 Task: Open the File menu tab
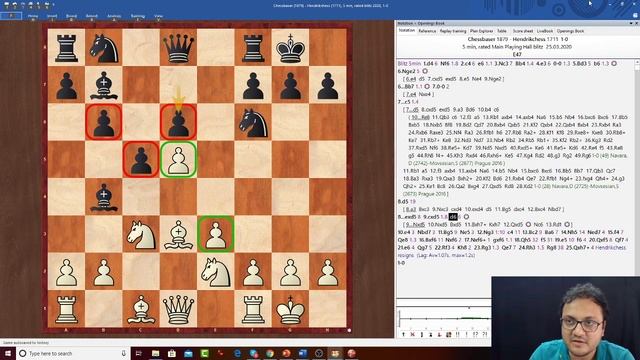(11, 16)
